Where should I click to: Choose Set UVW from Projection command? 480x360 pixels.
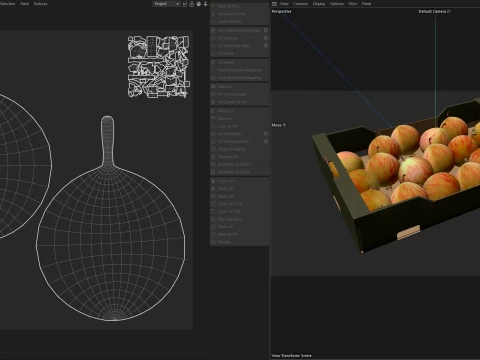click(x=239, y=30)
